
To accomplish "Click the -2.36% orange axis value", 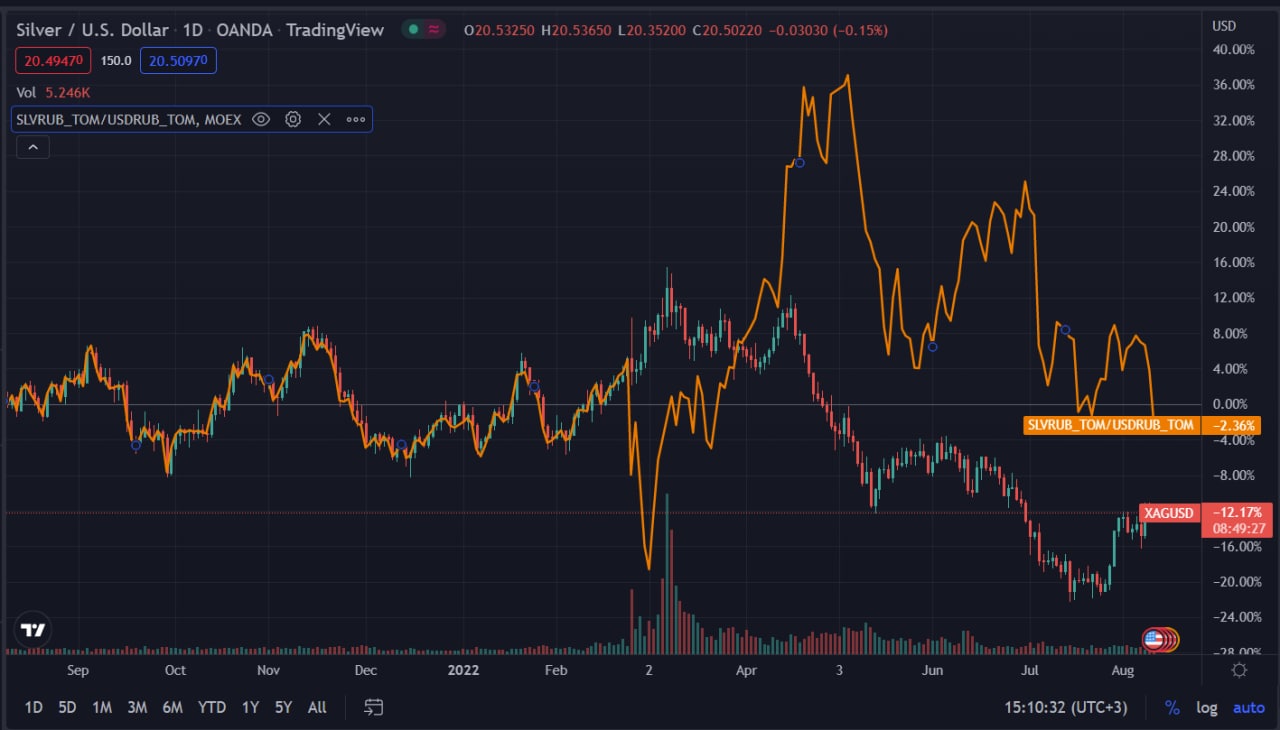I will 1232,425.
